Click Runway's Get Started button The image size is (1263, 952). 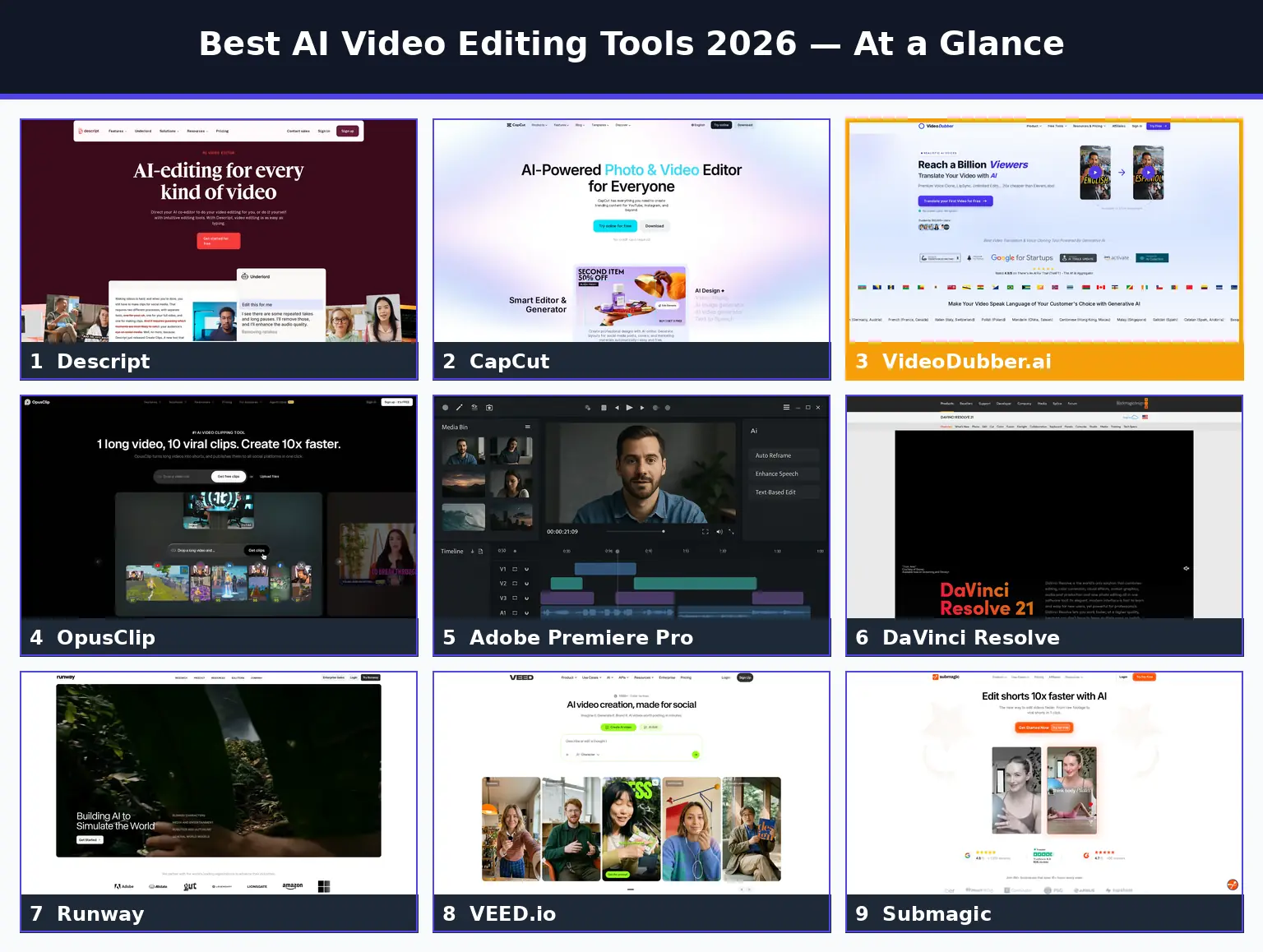pyautogui.click(x=90, y=839)
